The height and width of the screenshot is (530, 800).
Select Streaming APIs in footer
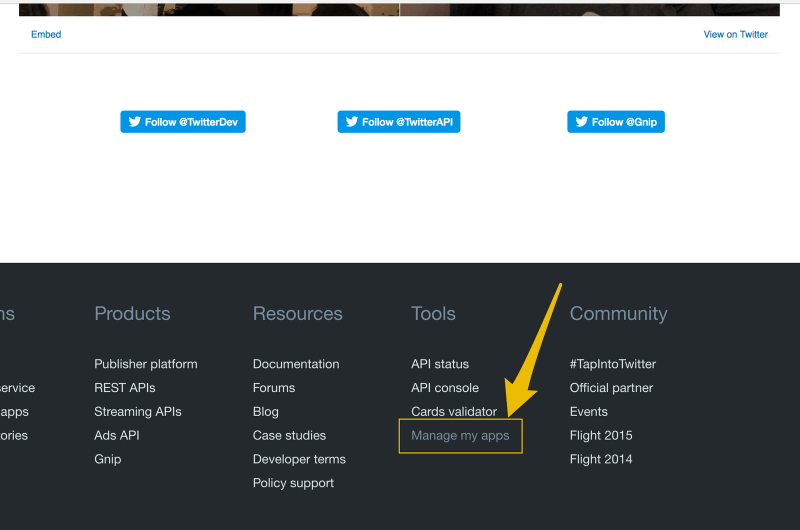tap(138, 412)
